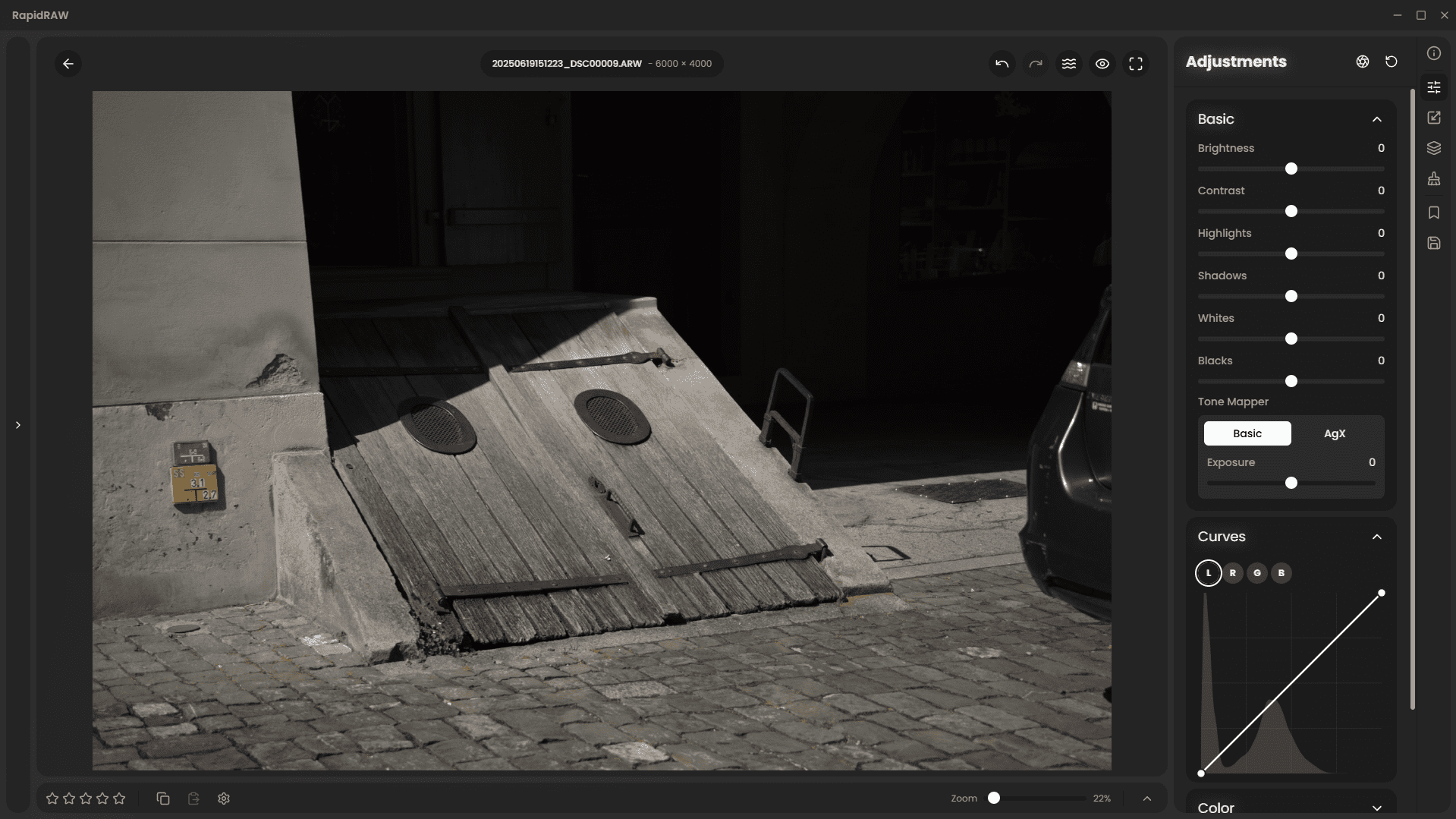Click the ARW filename label
The height and width of the screenshot is (819, 1456).
(x=567, y=64)
